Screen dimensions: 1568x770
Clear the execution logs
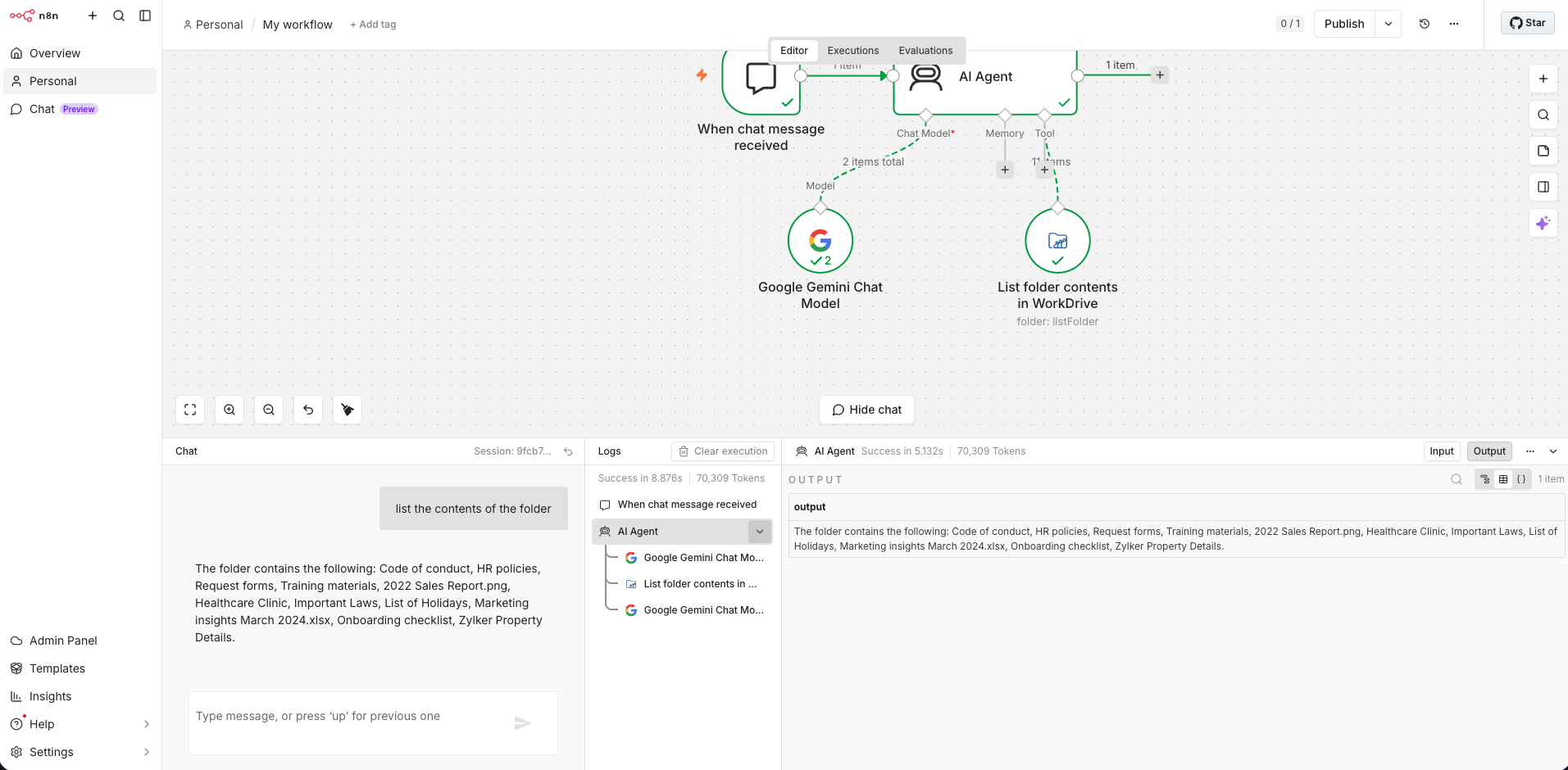[x=723, y=451]
